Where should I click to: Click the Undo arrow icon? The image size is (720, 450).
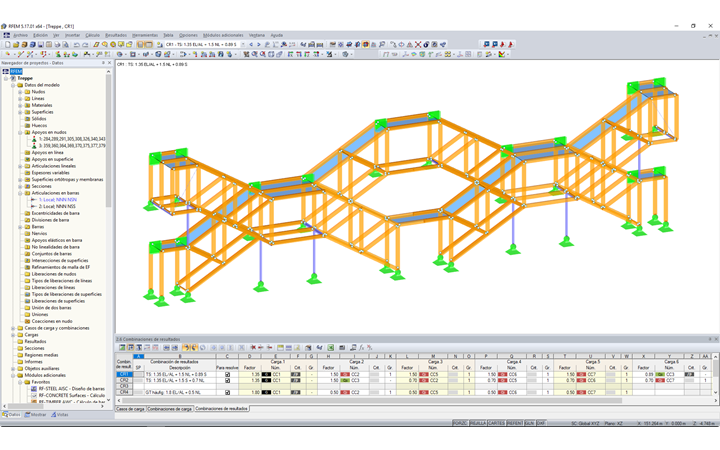tap(77, 45)
